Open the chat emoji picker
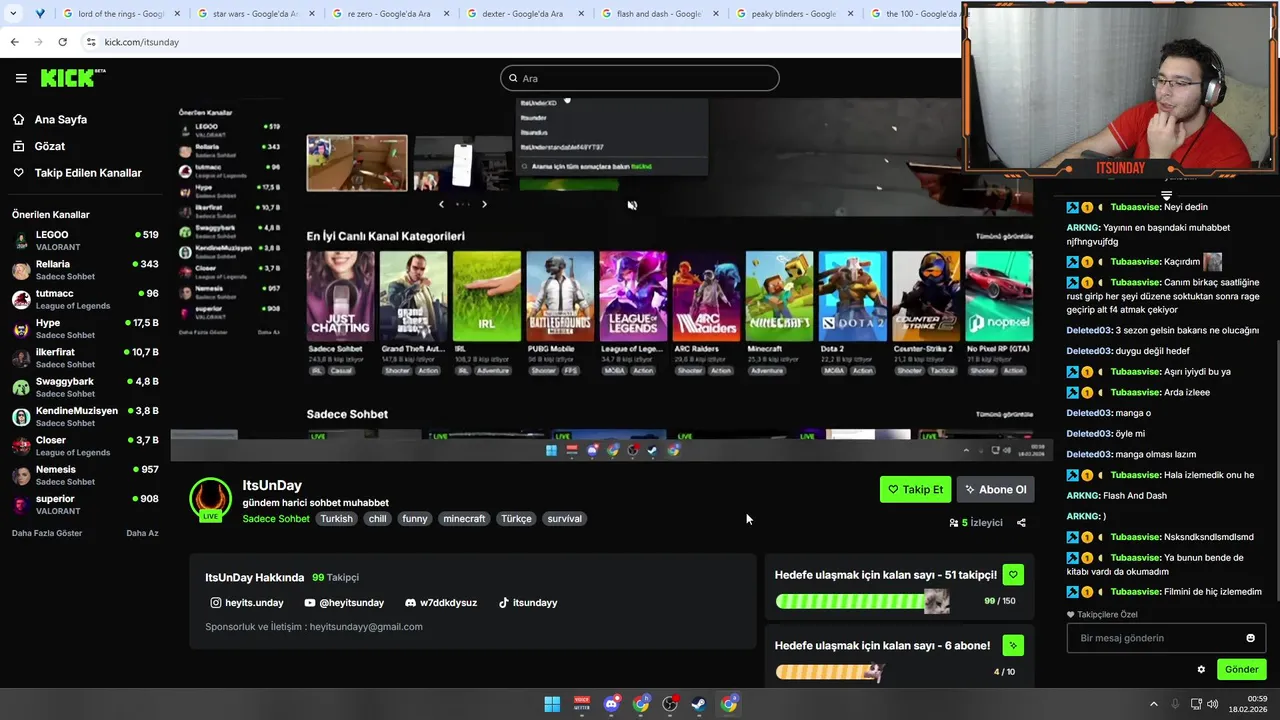Screen dimensions: 1280x720 1250,638
